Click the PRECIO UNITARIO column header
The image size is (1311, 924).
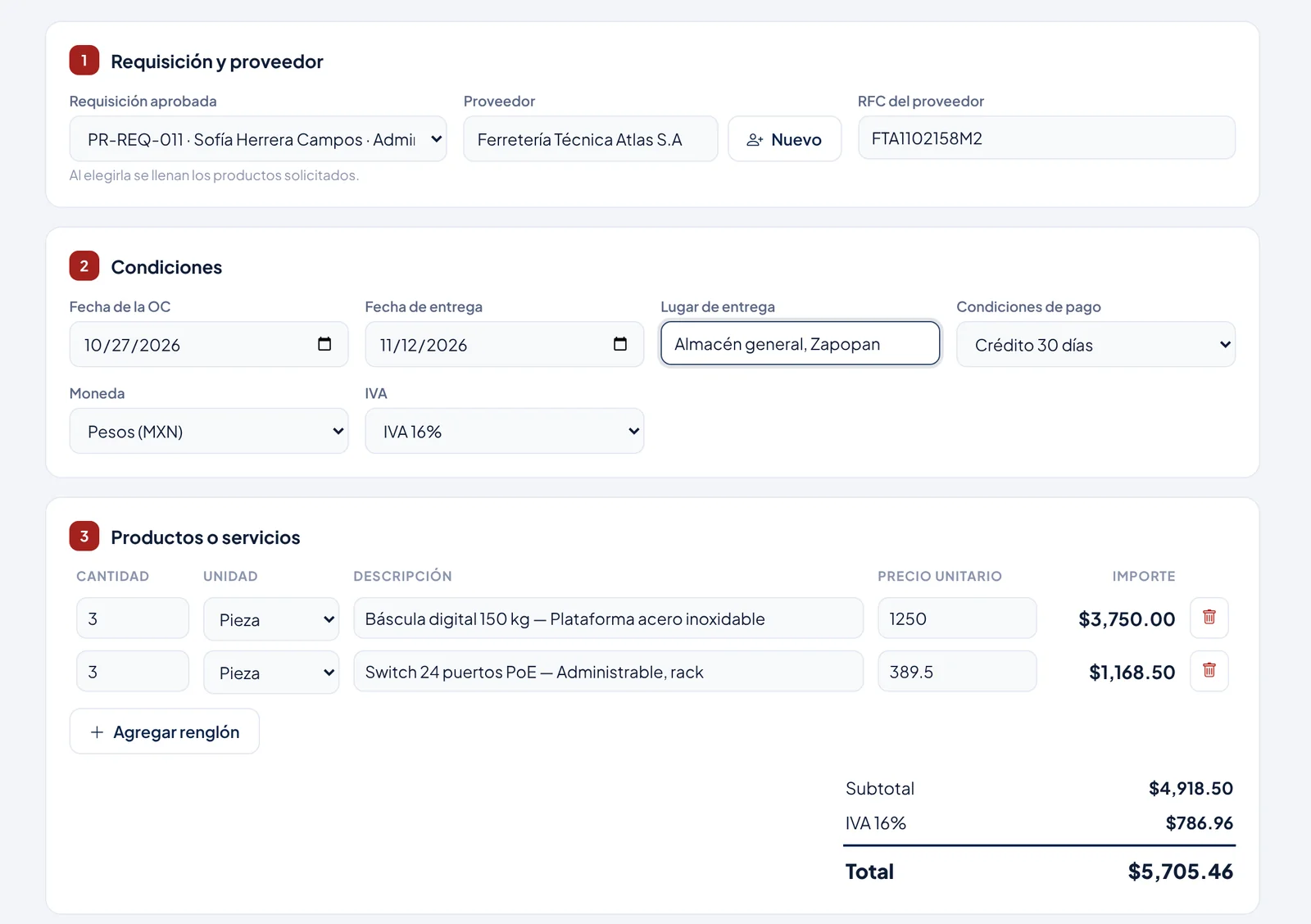940,576
